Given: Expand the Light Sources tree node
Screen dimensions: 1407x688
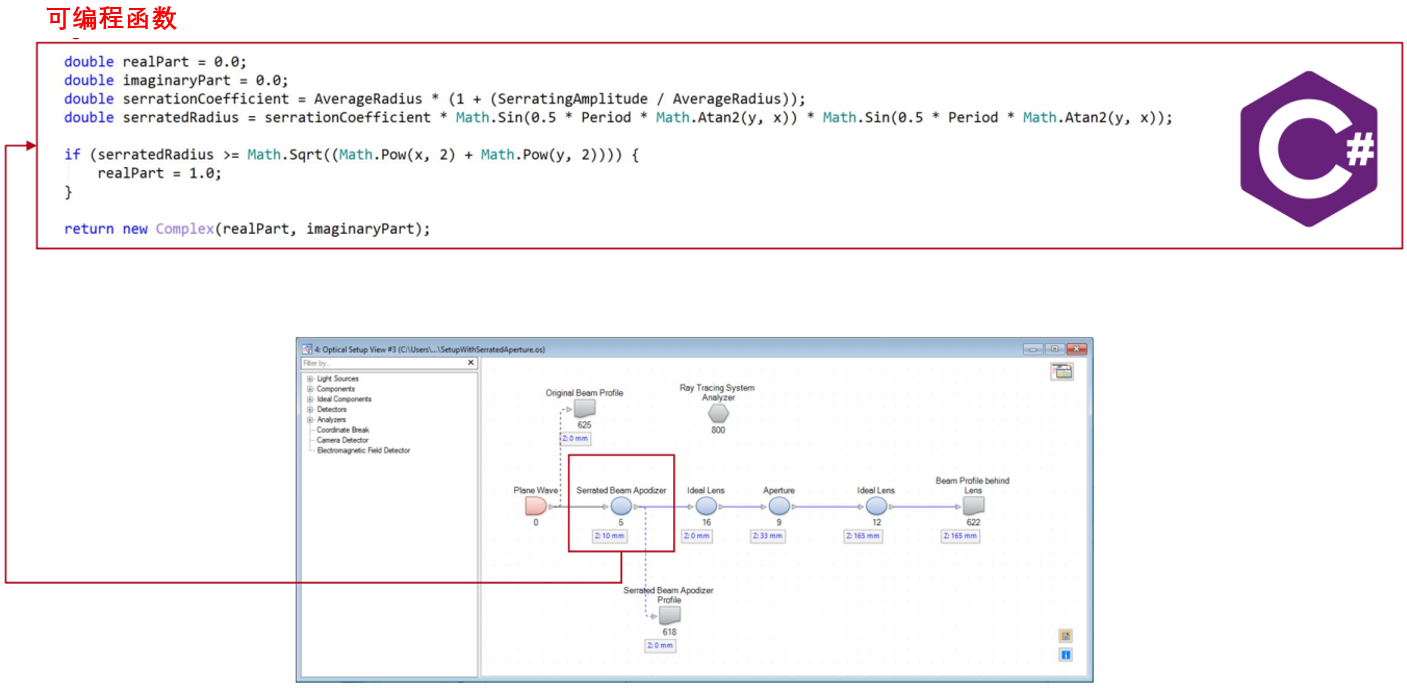Looking at the screenshot, I should tap(310, 379).
